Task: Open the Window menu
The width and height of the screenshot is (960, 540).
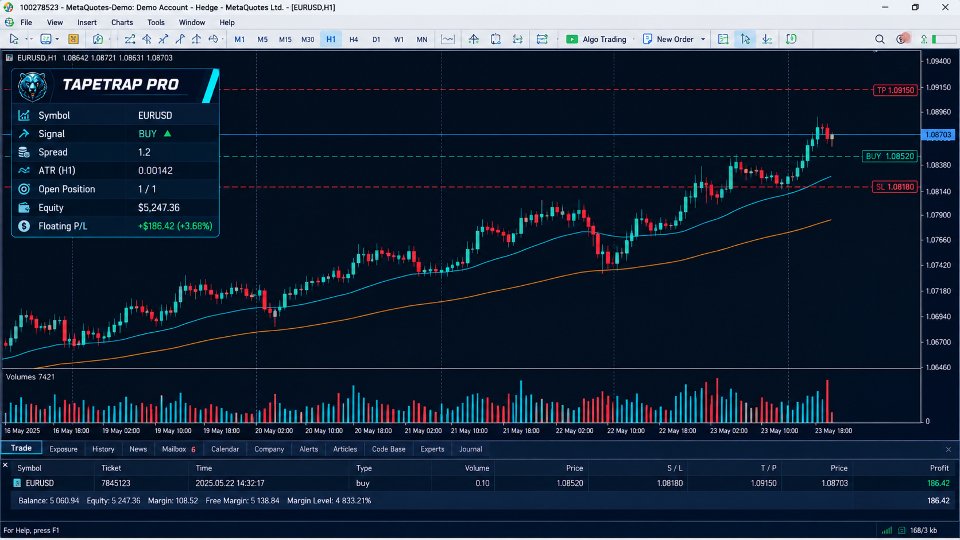Action: pyautogui.click(x=192, y=22)
